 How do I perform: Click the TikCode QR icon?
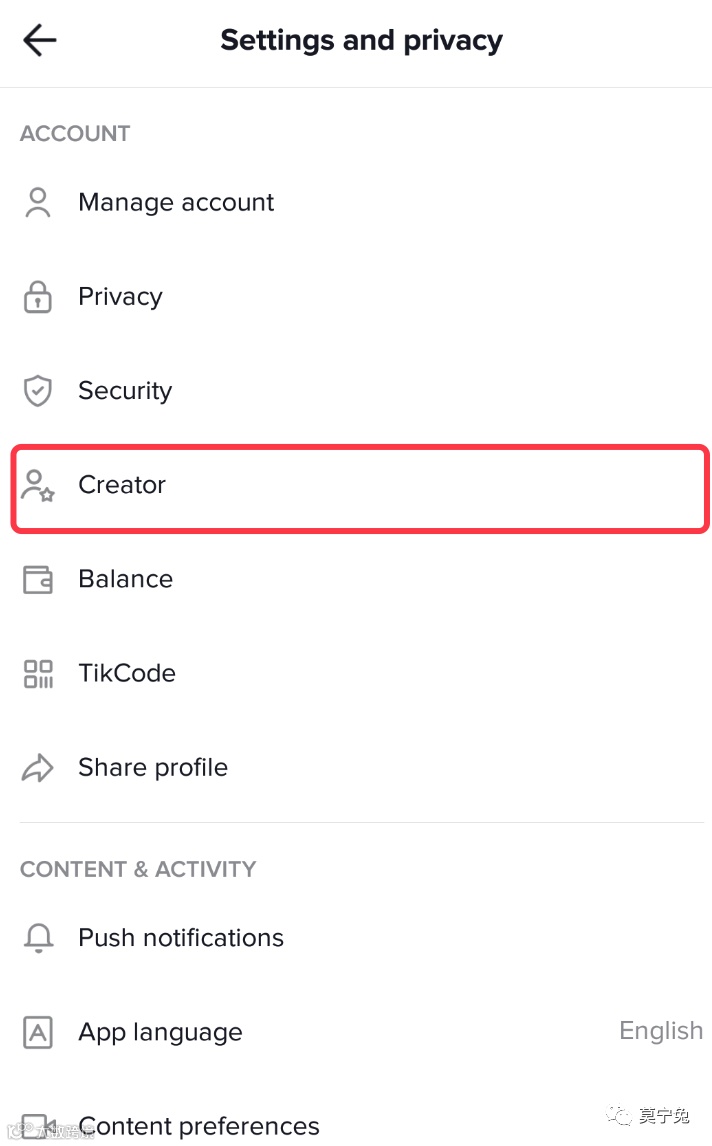(x=38, y=673)
